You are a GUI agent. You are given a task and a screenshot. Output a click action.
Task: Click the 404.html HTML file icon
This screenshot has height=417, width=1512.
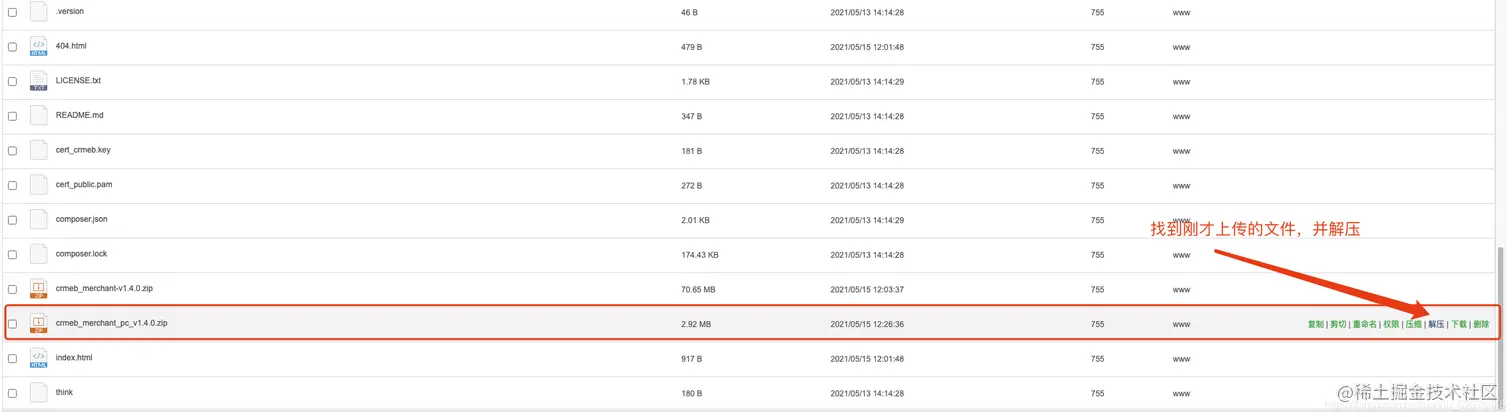[x=39, y=47]
